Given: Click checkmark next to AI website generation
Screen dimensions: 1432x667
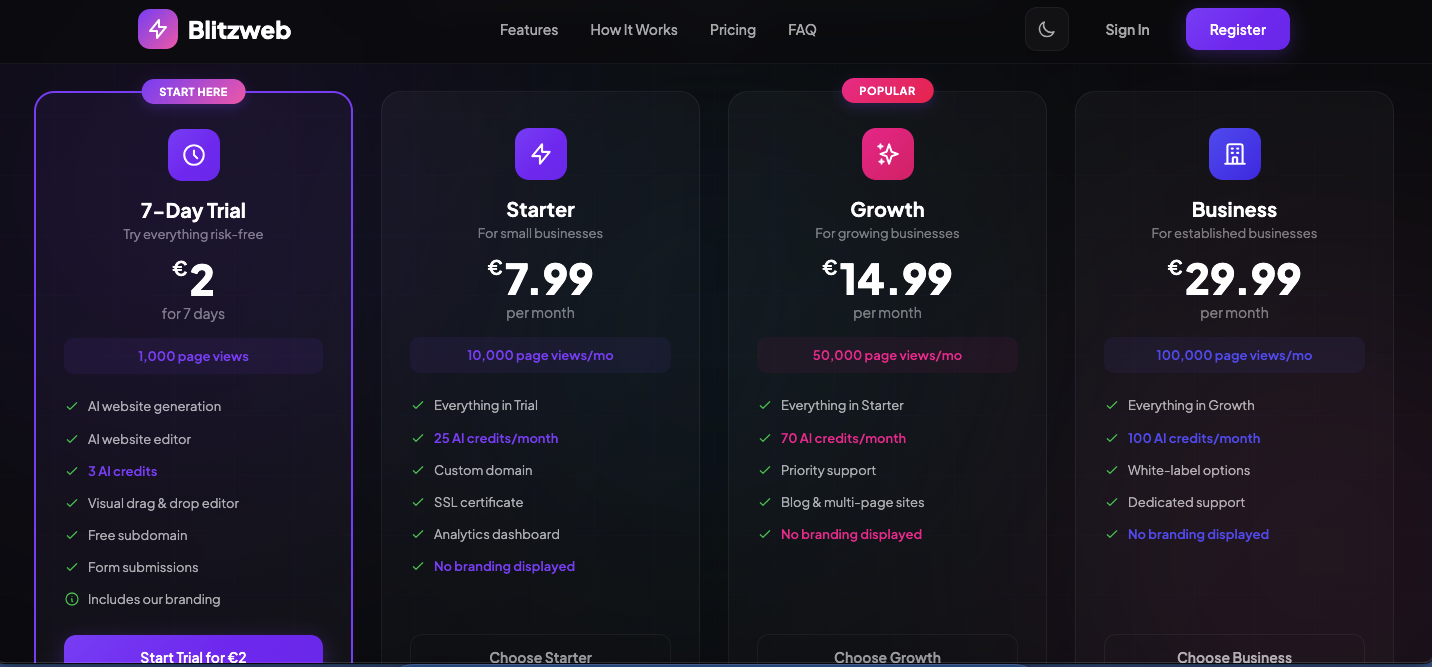Looking at the screenshot, I should [71, 406].
